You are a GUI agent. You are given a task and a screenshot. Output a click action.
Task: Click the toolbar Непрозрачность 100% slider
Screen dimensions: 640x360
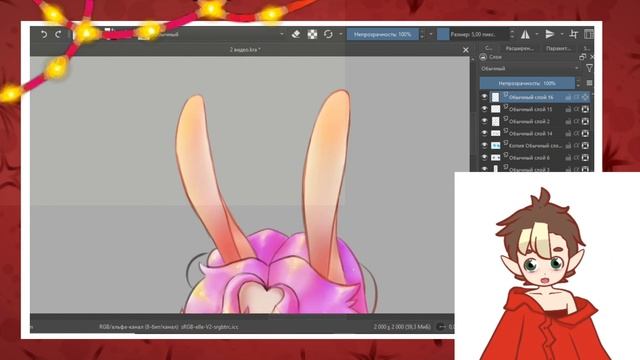pyautogui.click(x=383, y=34)
